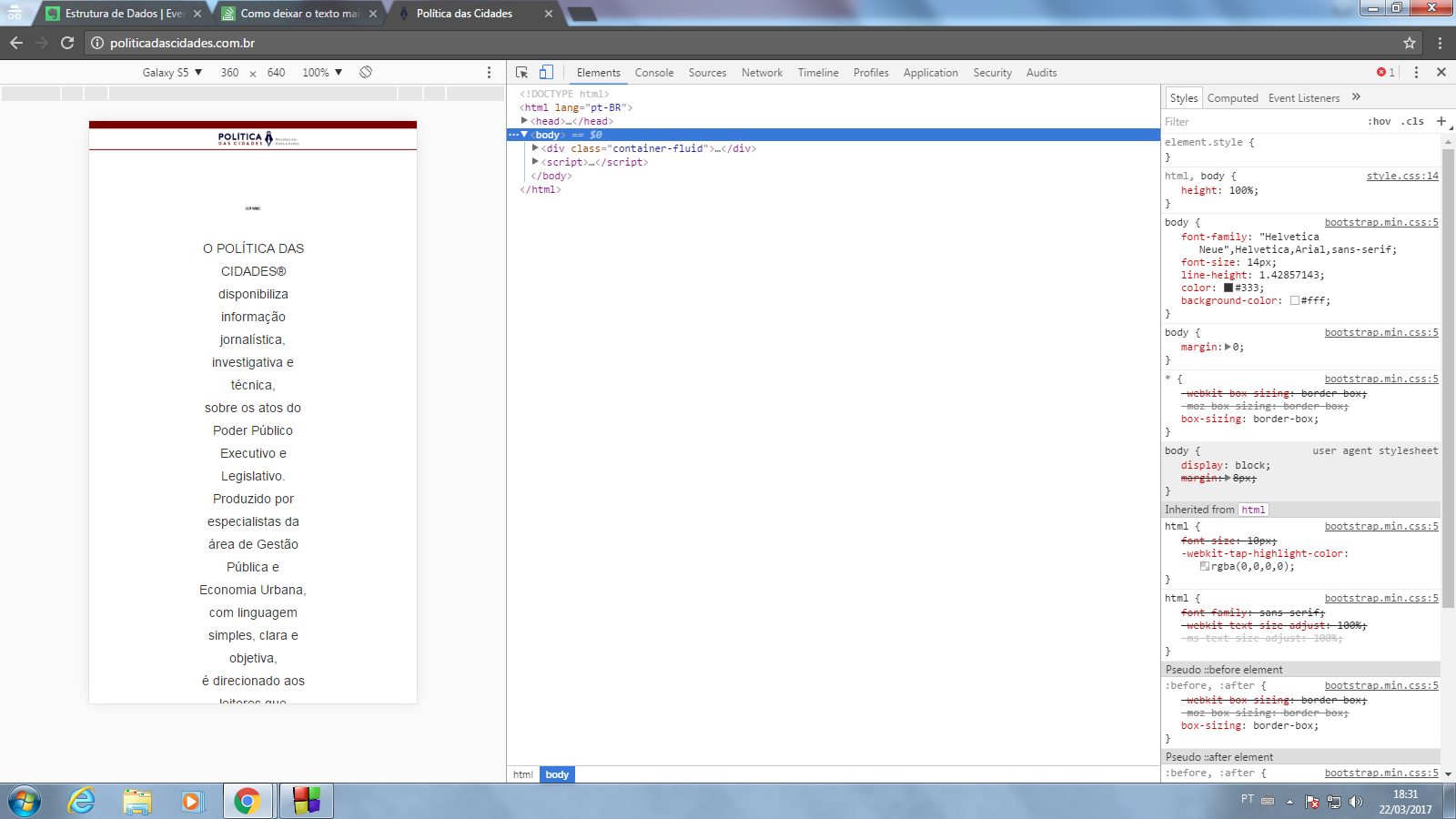Screen dimensions: 1456x819
Task: Close the DevTools panel
Action: 1441,72
